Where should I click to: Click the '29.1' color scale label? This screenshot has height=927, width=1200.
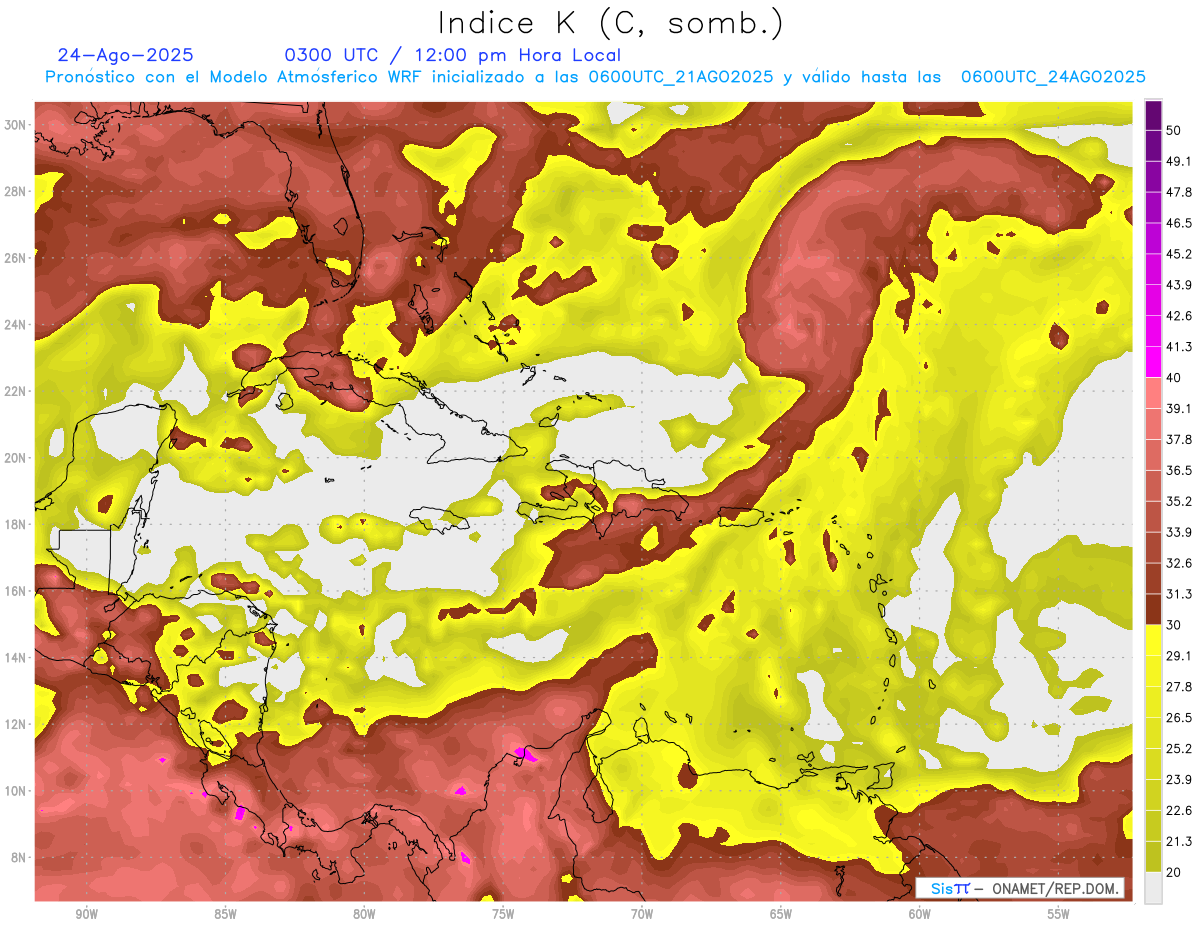(1178, 655)
